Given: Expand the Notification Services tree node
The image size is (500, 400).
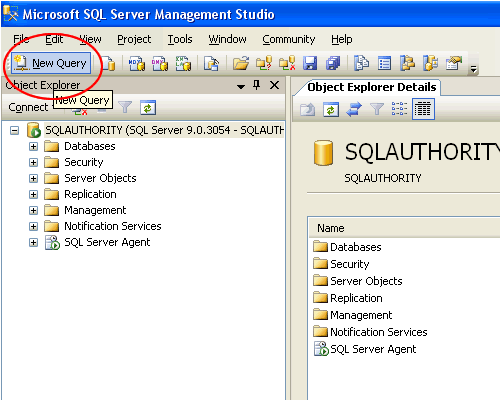Looking at the screenshot, I should pos(33,226).
